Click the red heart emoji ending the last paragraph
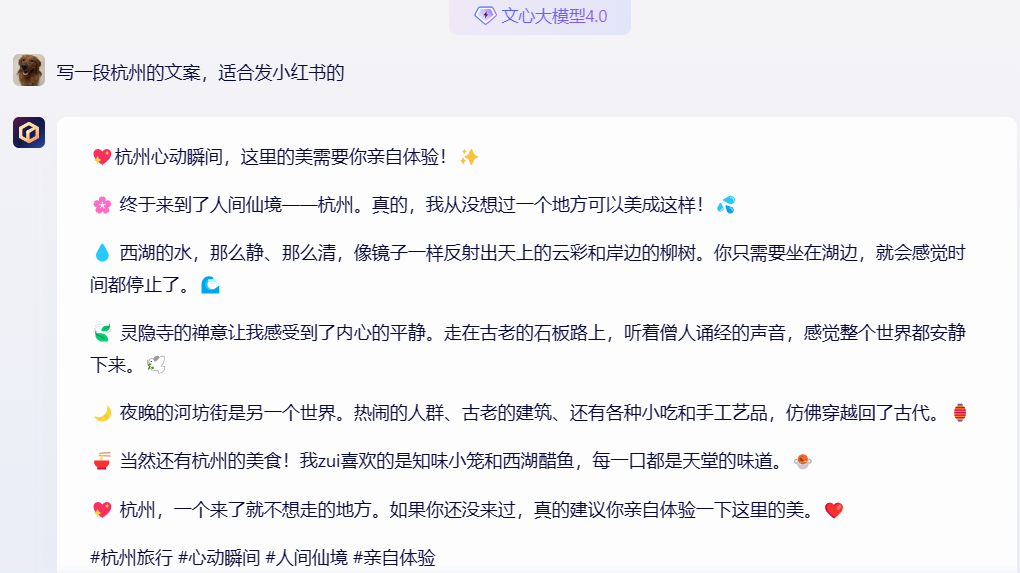Screen dimensions: 1020x573 click(834, 510)
